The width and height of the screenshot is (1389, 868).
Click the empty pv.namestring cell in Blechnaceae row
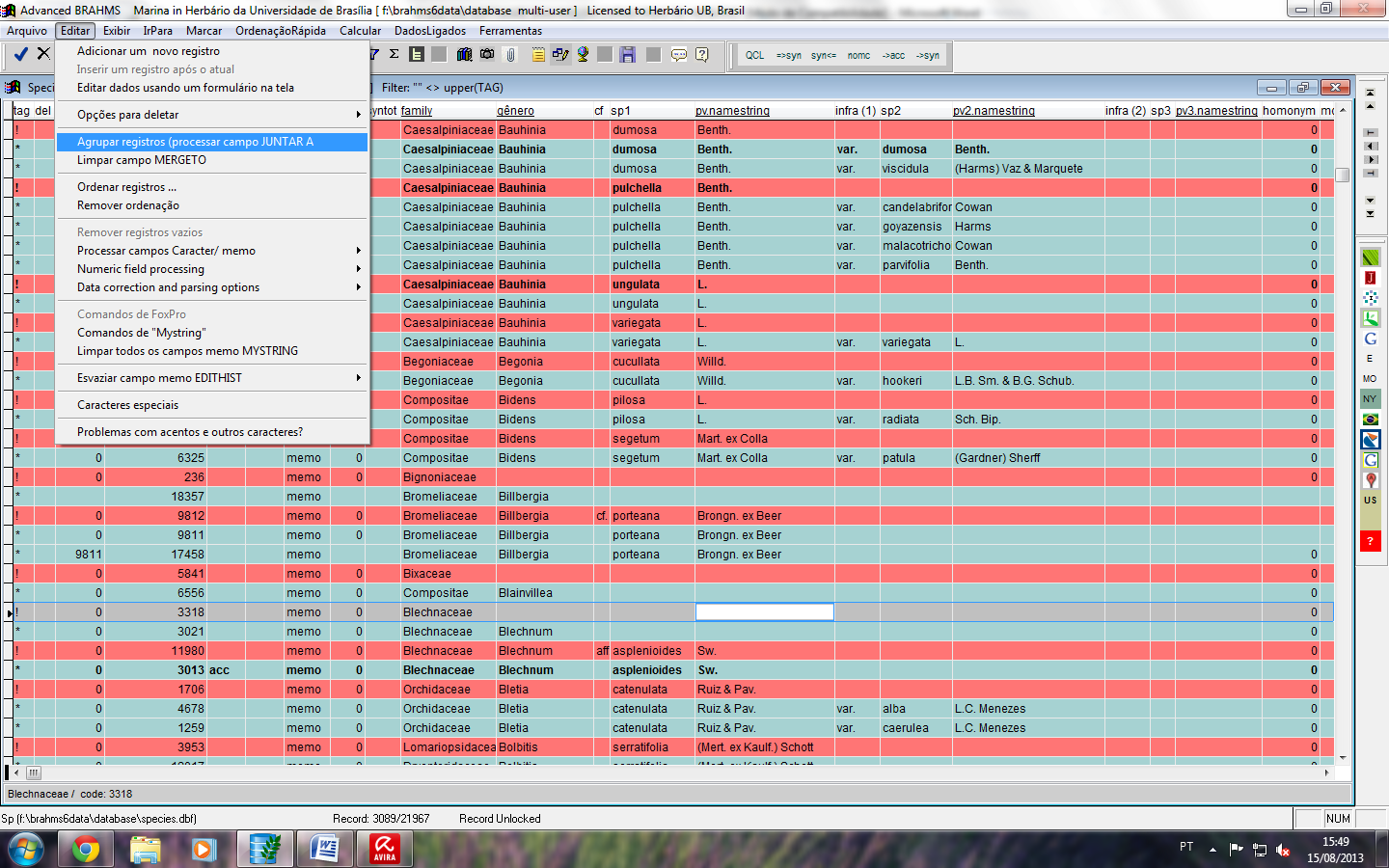(764, 611)
